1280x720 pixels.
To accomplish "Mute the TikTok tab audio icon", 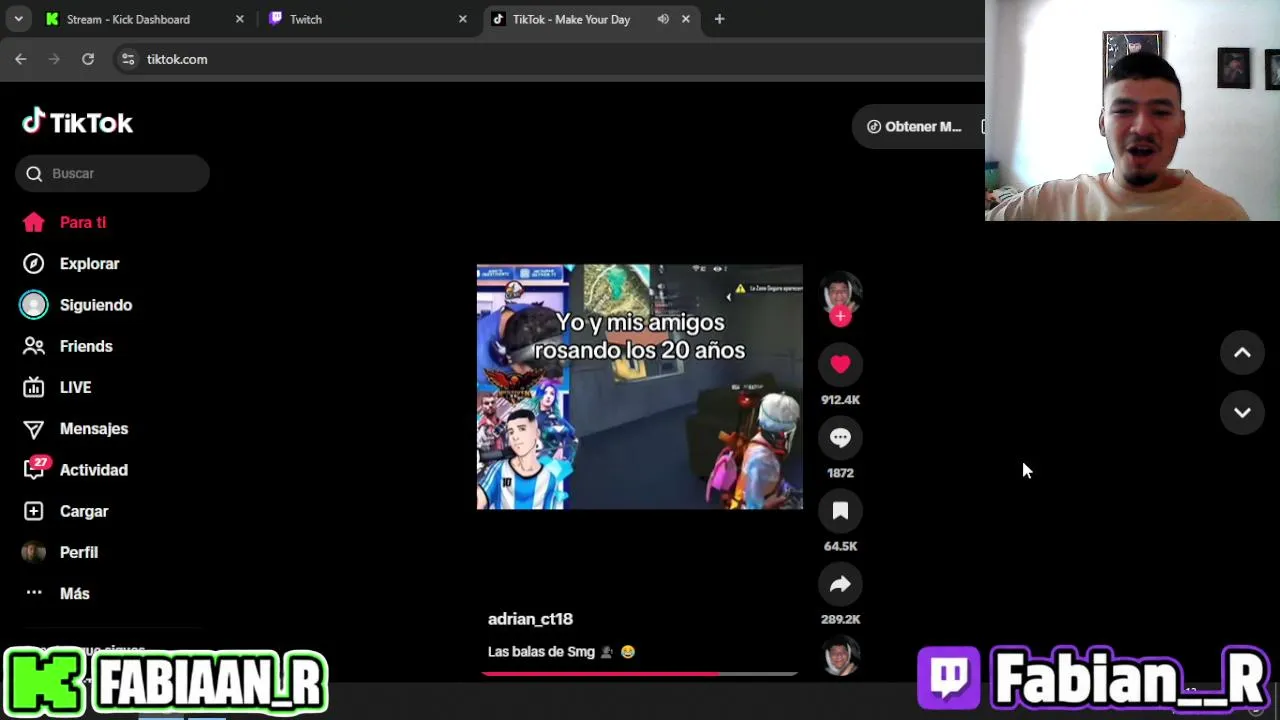I will [663, 19].
